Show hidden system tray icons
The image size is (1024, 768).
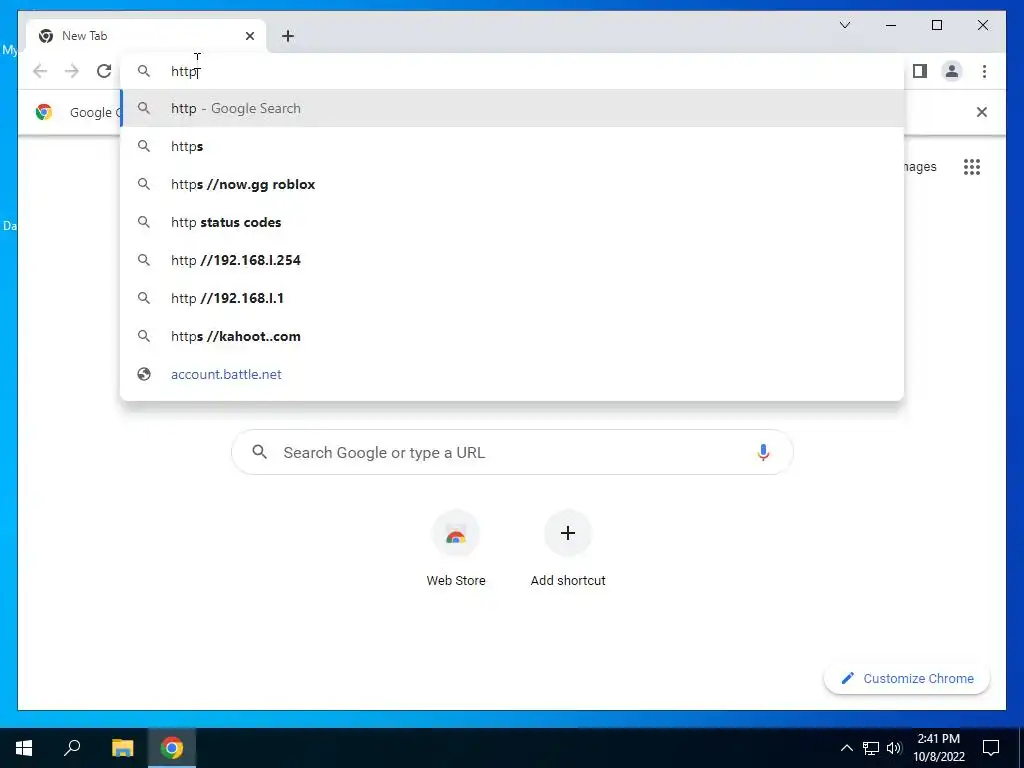846,748
